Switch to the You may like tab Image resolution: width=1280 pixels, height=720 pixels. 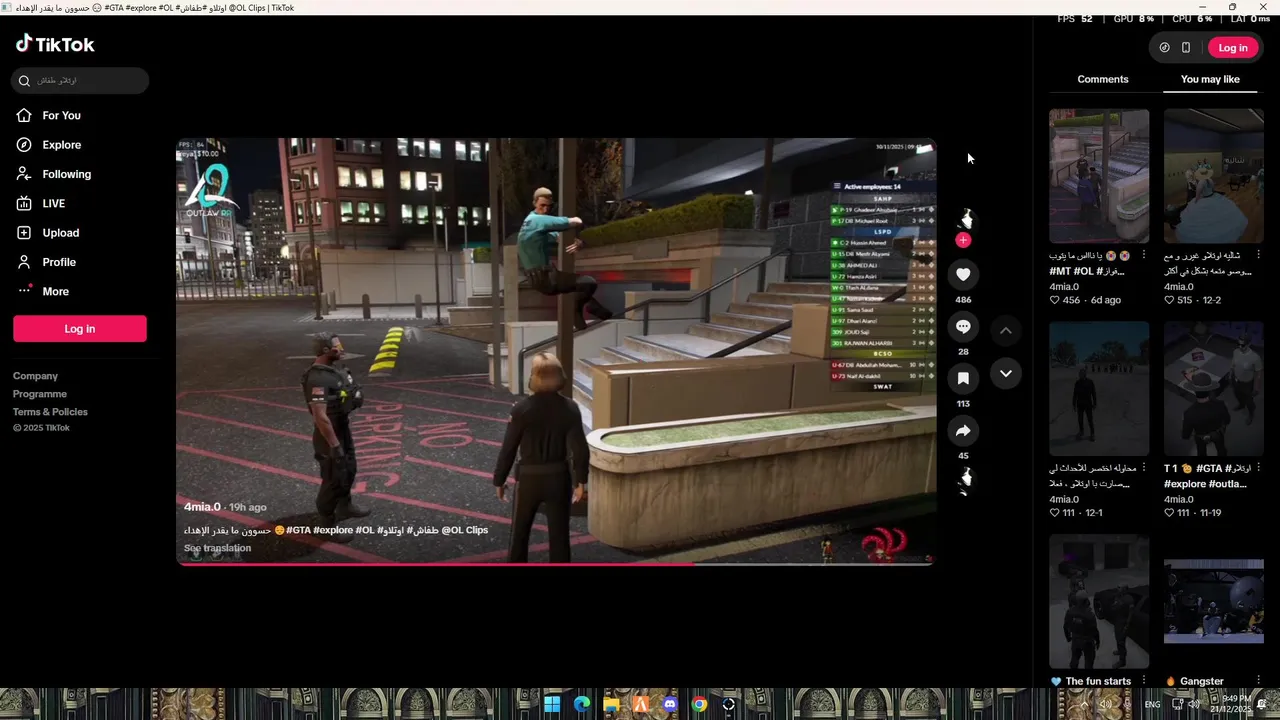[x=1210, y=79]
